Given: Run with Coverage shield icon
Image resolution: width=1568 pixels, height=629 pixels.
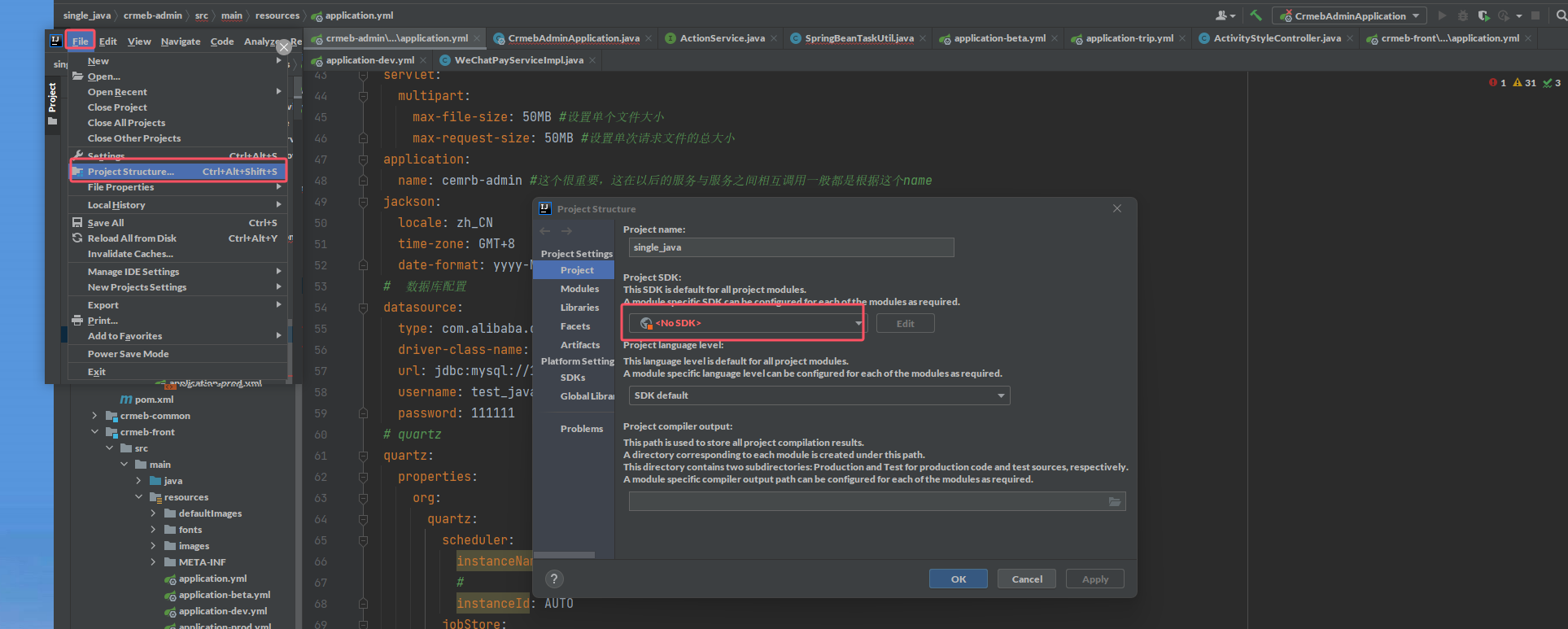Looking at the screenshot, I should pyautogui.click(x=1483, y=15).
